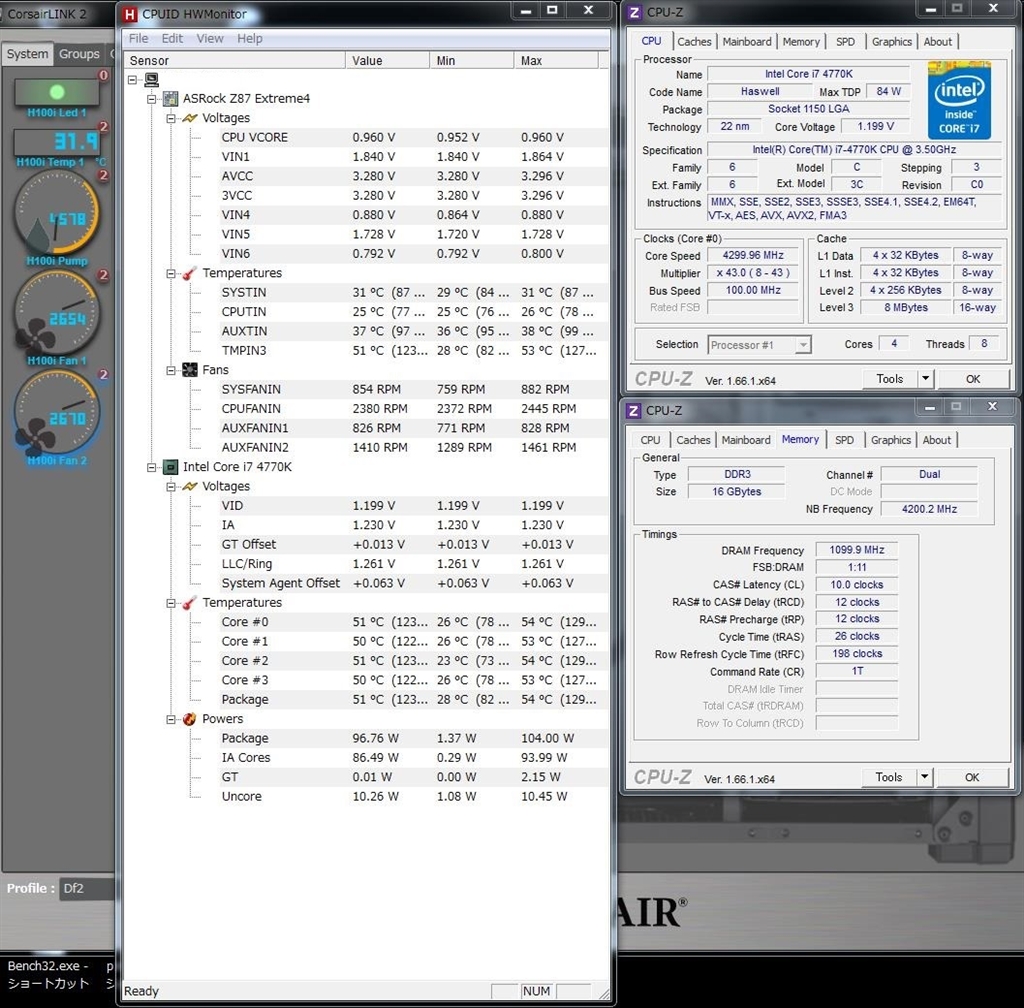This screenshot has height=1008, width=1024.
Task: Collapse the Powers tree node
Action: point(170,719)
